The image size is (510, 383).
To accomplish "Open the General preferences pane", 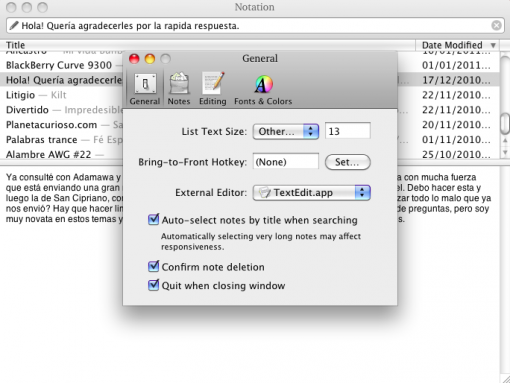I will [145, 89].
